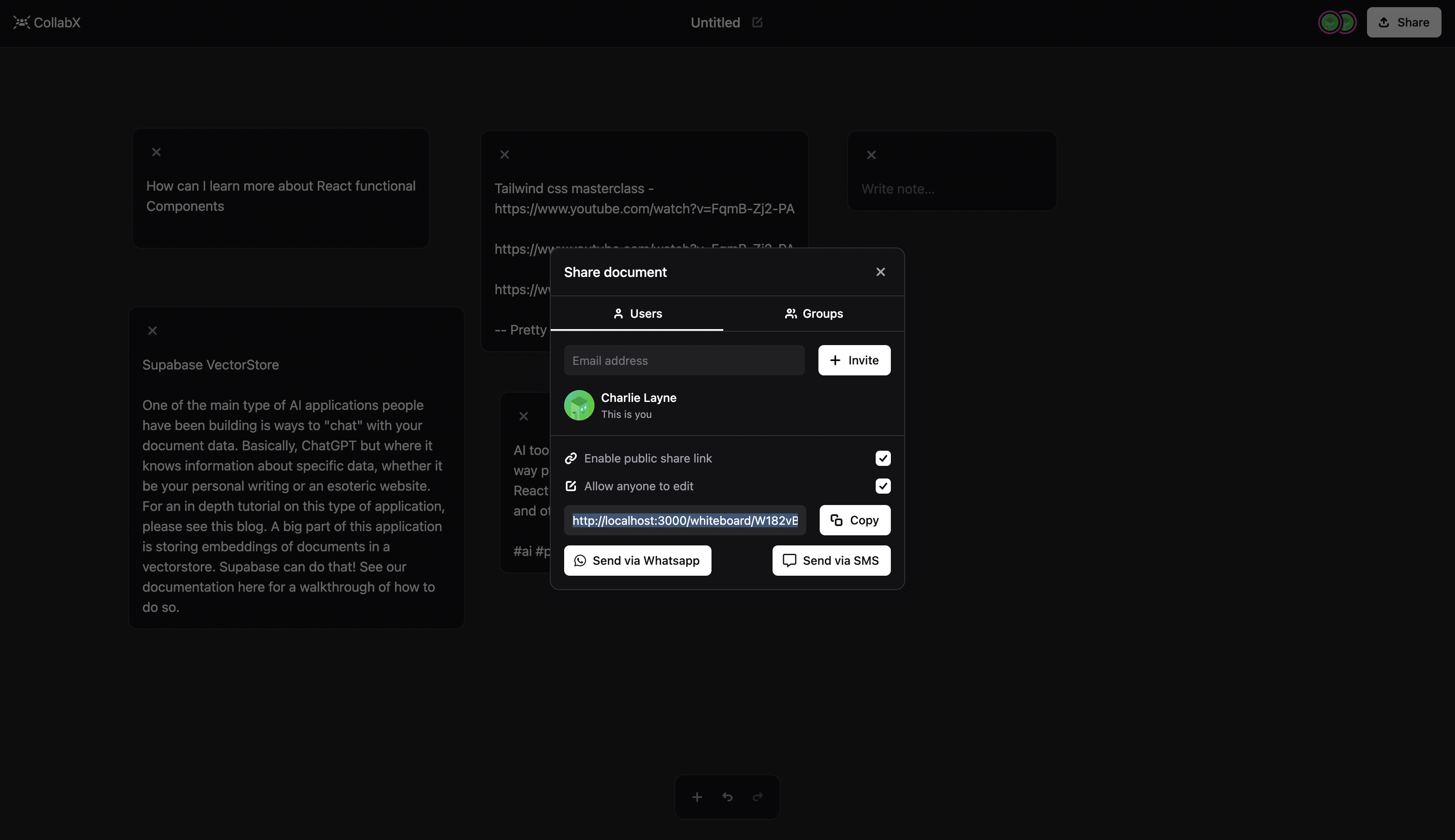Image resolution: width=1455 pixels, height=840 pixels.
Task: Copy the public share link
Action: (855, 520)
